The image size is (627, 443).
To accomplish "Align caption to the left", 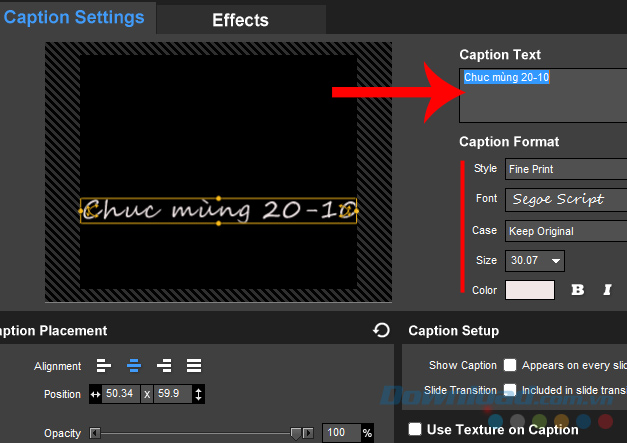I will pos(104,366).
